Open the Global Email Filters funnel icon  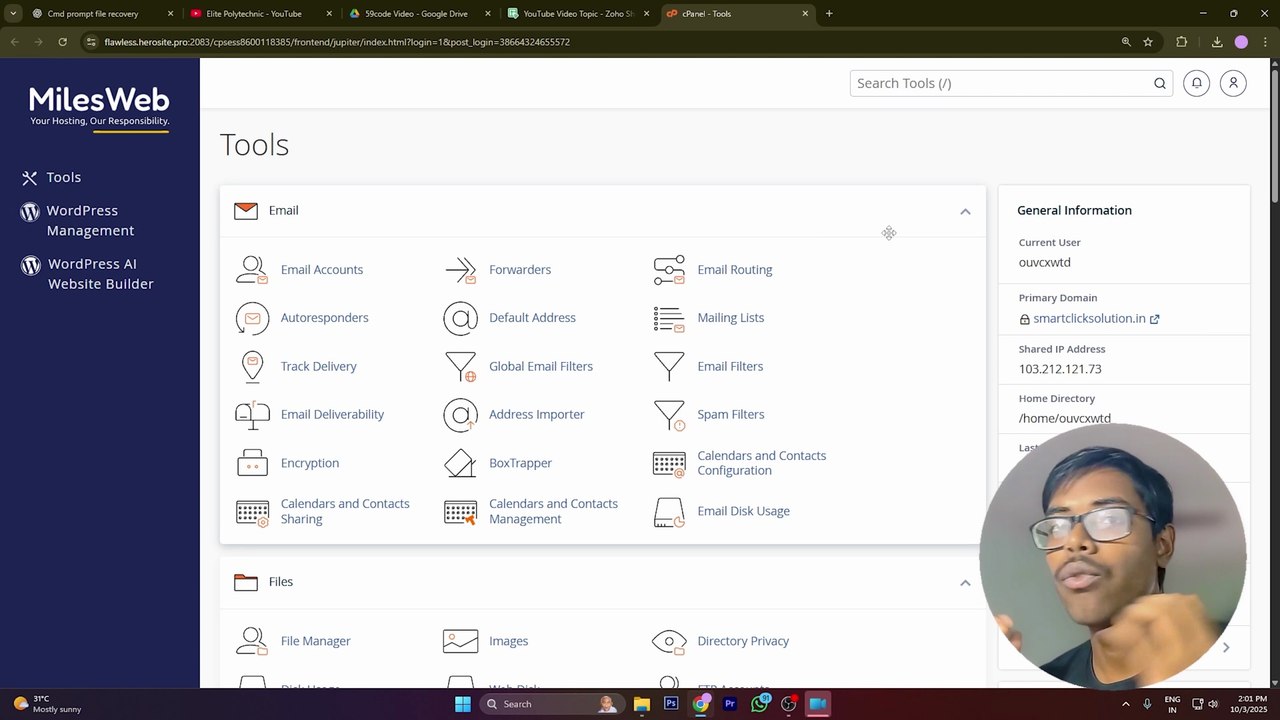click(460, 366)
